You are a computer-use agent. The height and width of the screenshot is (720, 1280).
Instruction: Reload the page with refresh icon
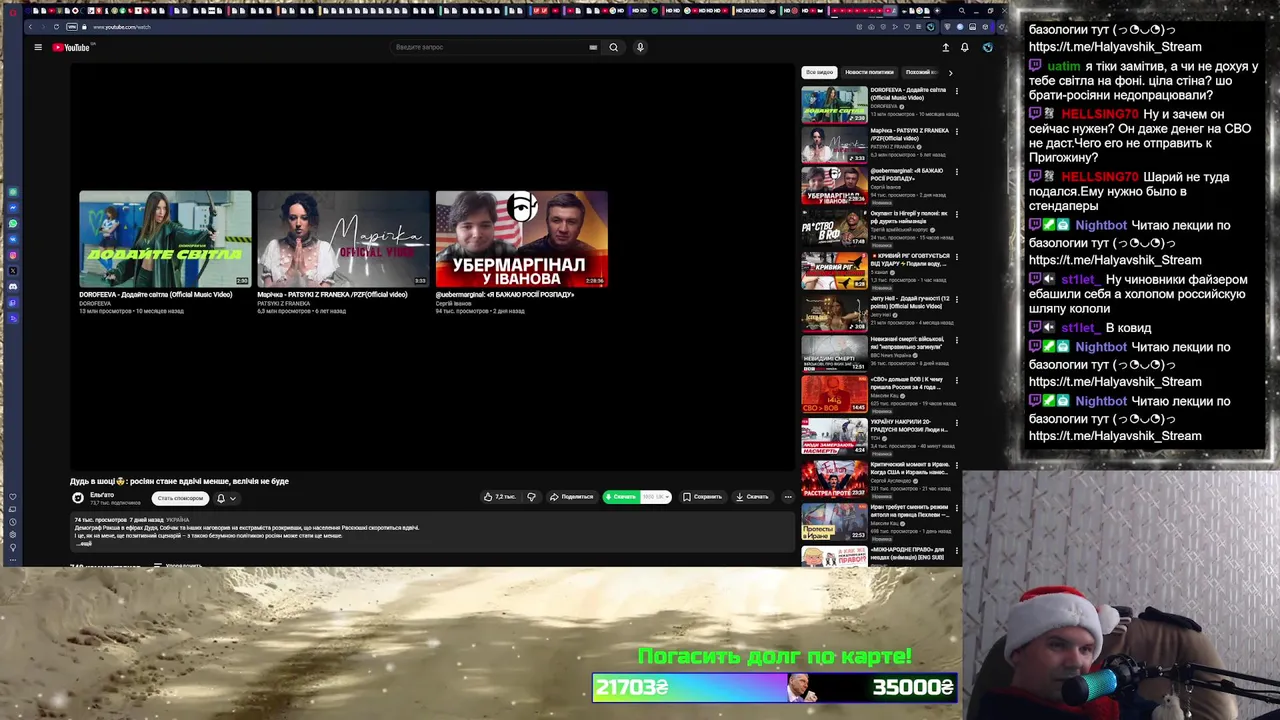56,27
